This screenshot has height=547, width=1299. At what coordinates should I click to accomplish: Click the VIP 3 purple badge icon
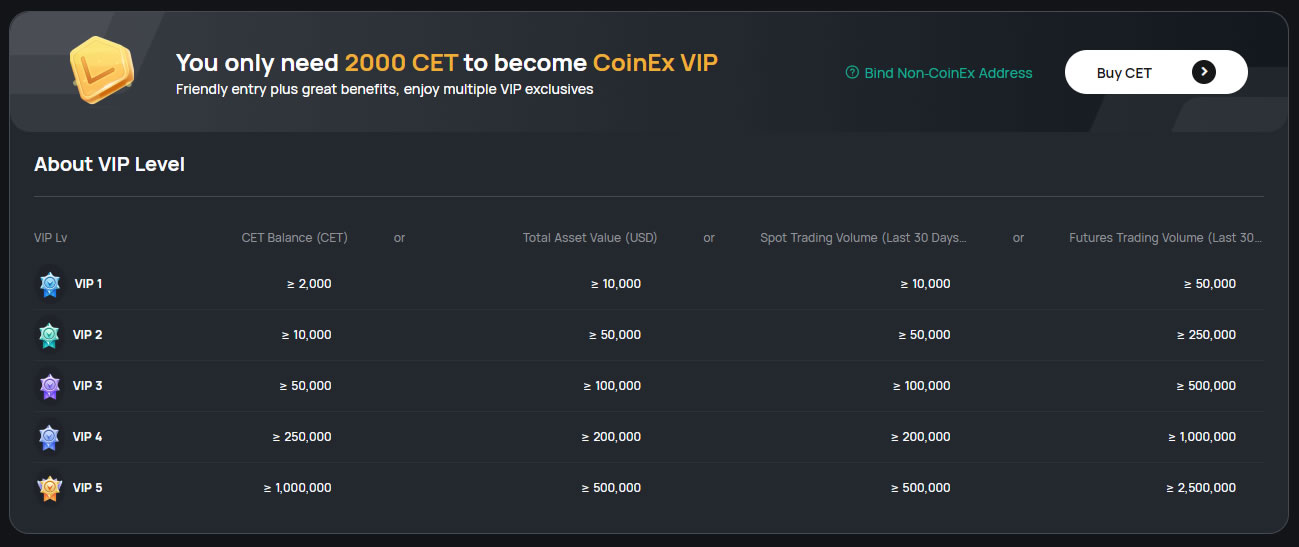coord(49,386)
